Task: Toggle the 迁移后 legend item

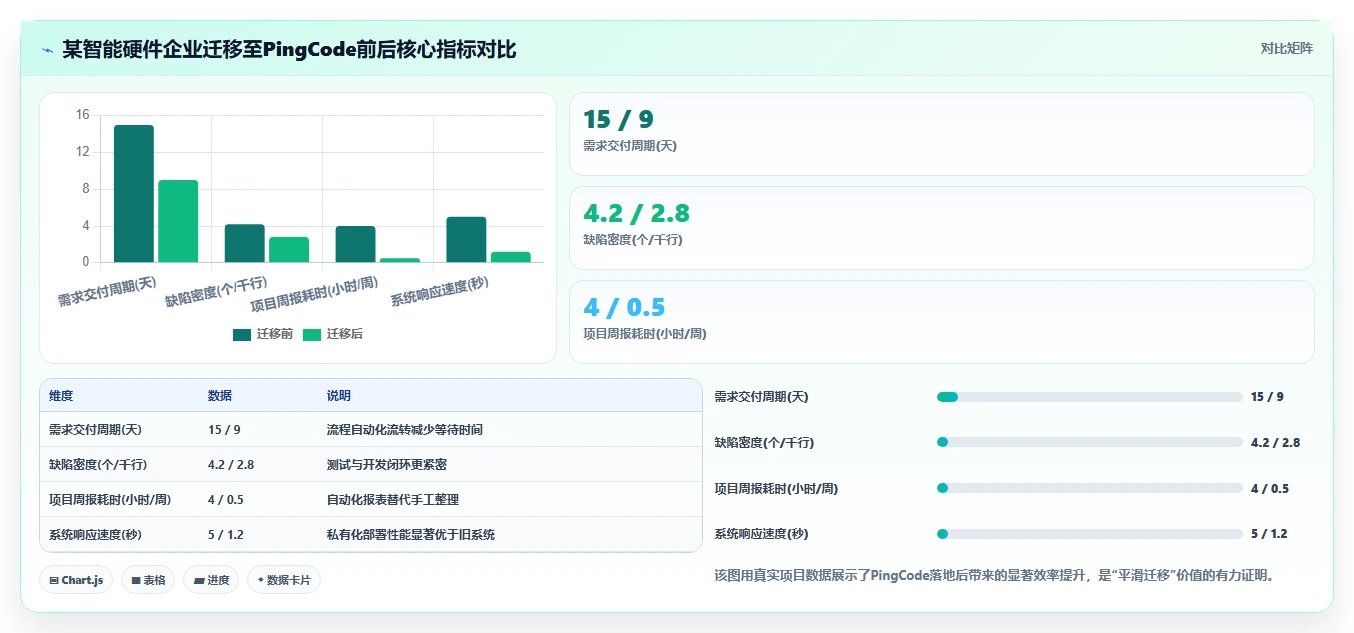Action: (333, 334)
